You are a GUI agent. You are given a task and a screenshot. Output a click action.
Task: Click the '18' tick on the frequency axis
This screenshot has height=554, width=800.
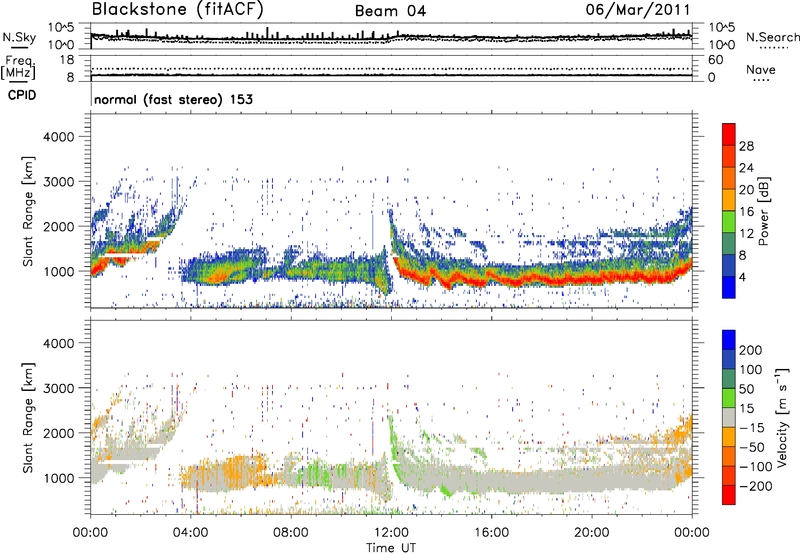click(66, 60)
